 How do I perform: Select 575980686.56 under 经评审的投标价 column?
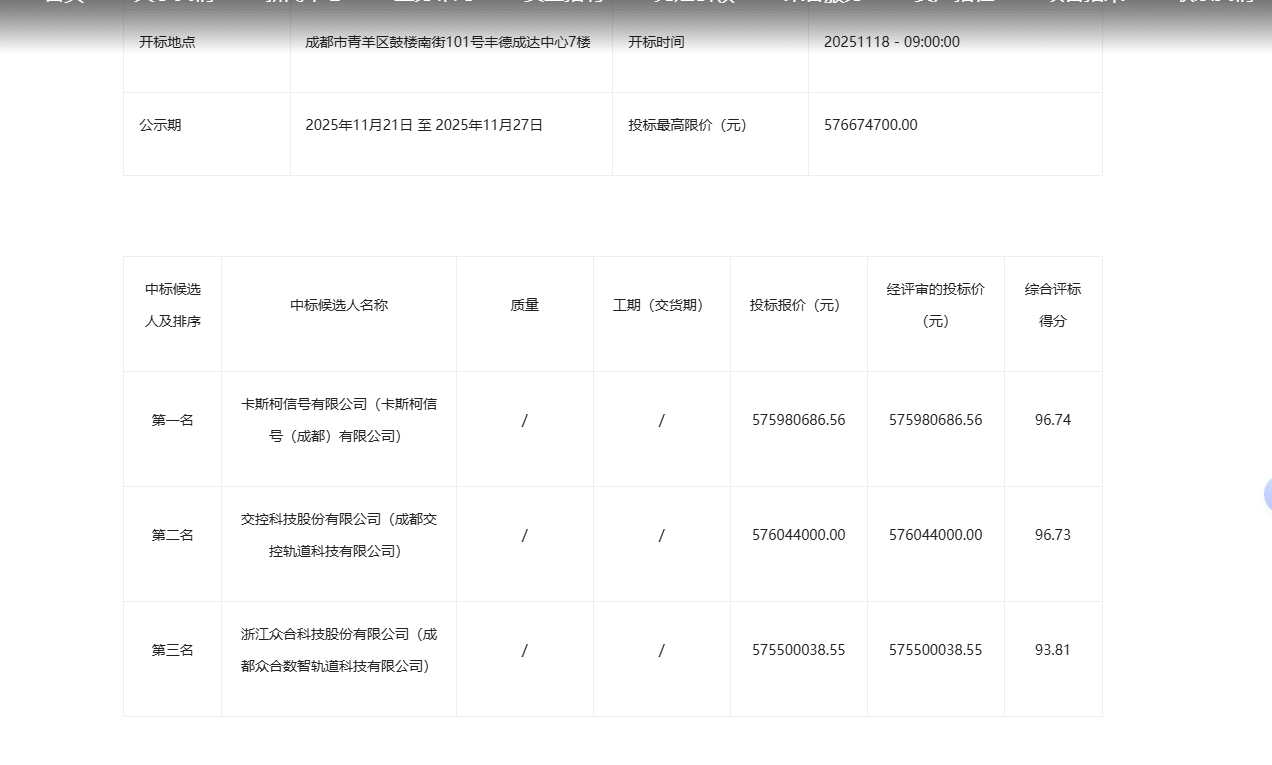936,420
